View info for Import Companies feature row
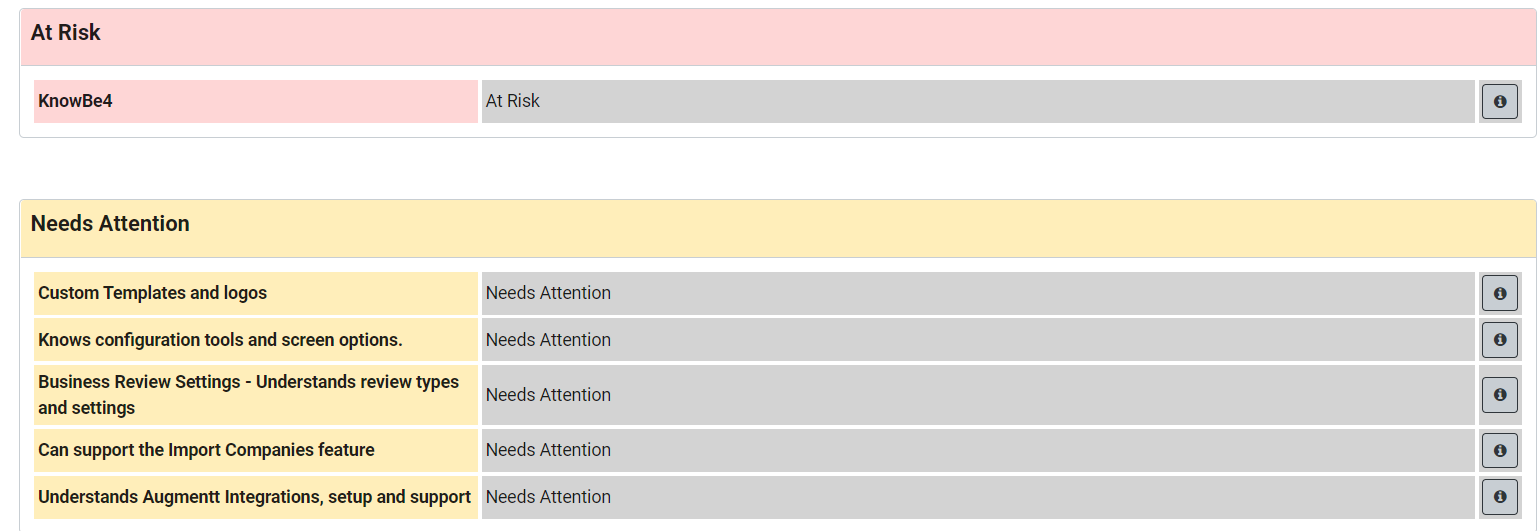Screen dimensions: 1539x531 pos(1499,451)
